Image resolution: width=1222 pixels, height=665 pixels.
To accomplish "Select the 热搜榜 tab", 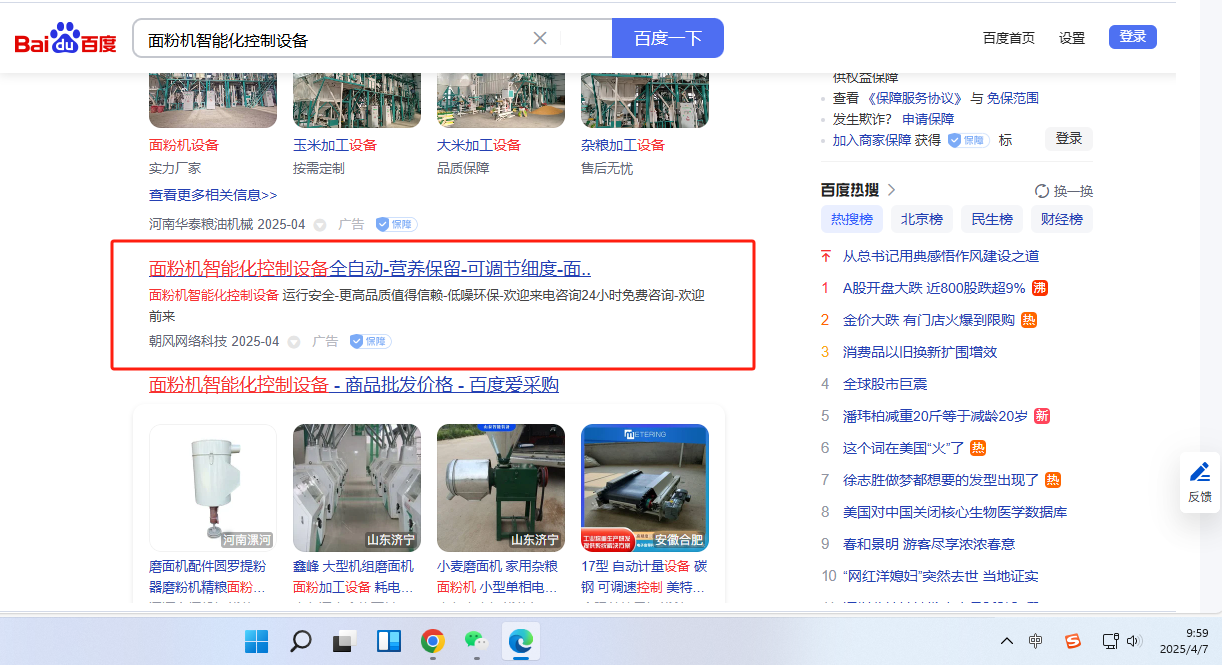I will tap(852, 219).
